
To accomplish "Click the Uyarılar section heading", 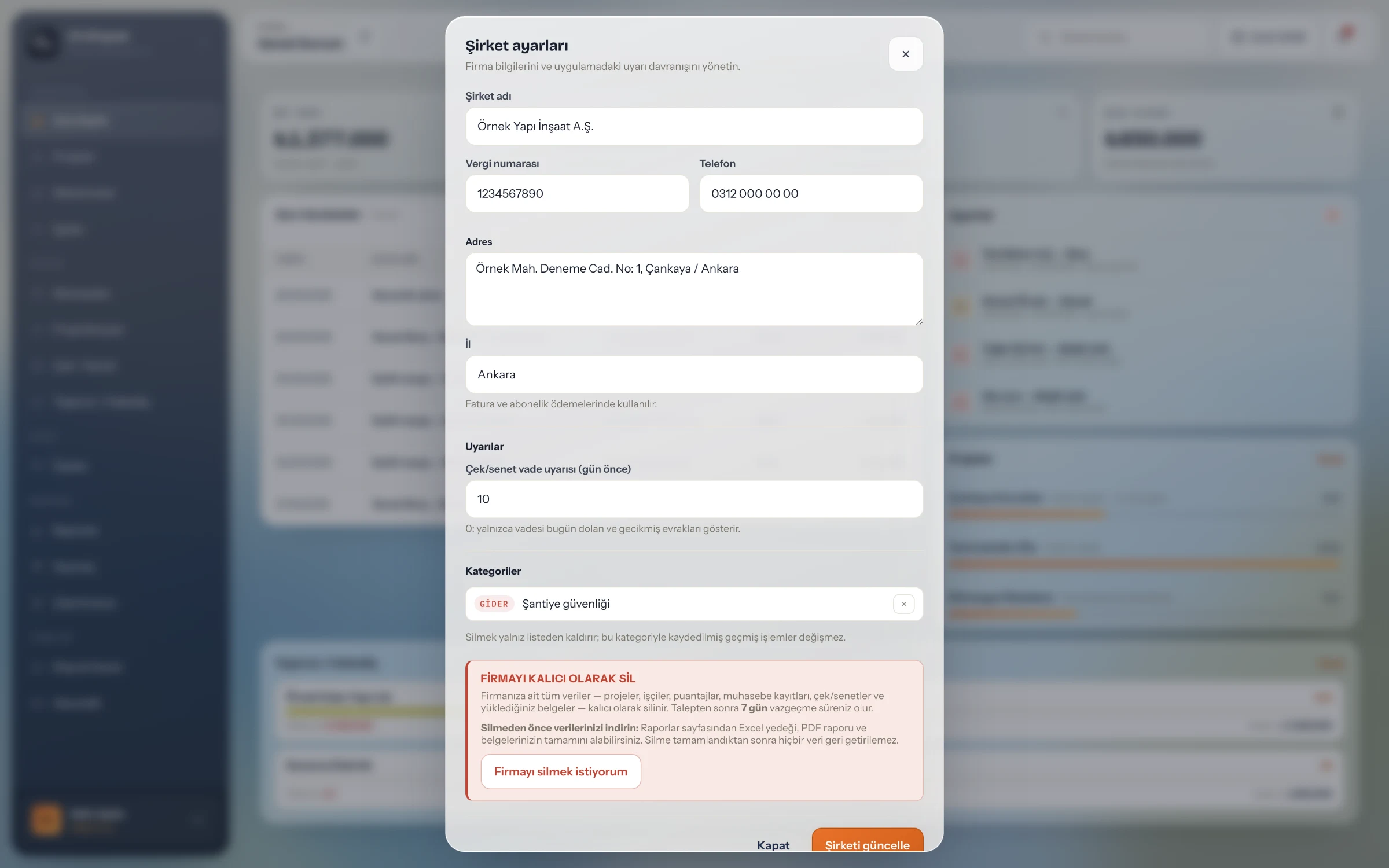I will (x=484, y=447).
